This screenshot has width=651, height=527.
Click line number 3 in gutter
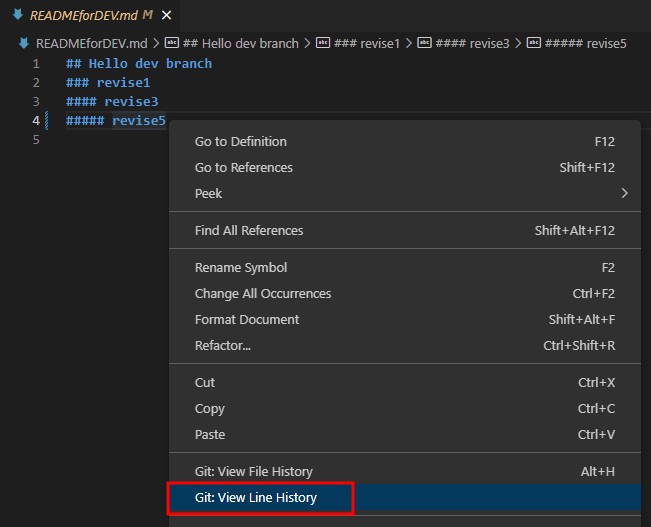tap(36, 102)
